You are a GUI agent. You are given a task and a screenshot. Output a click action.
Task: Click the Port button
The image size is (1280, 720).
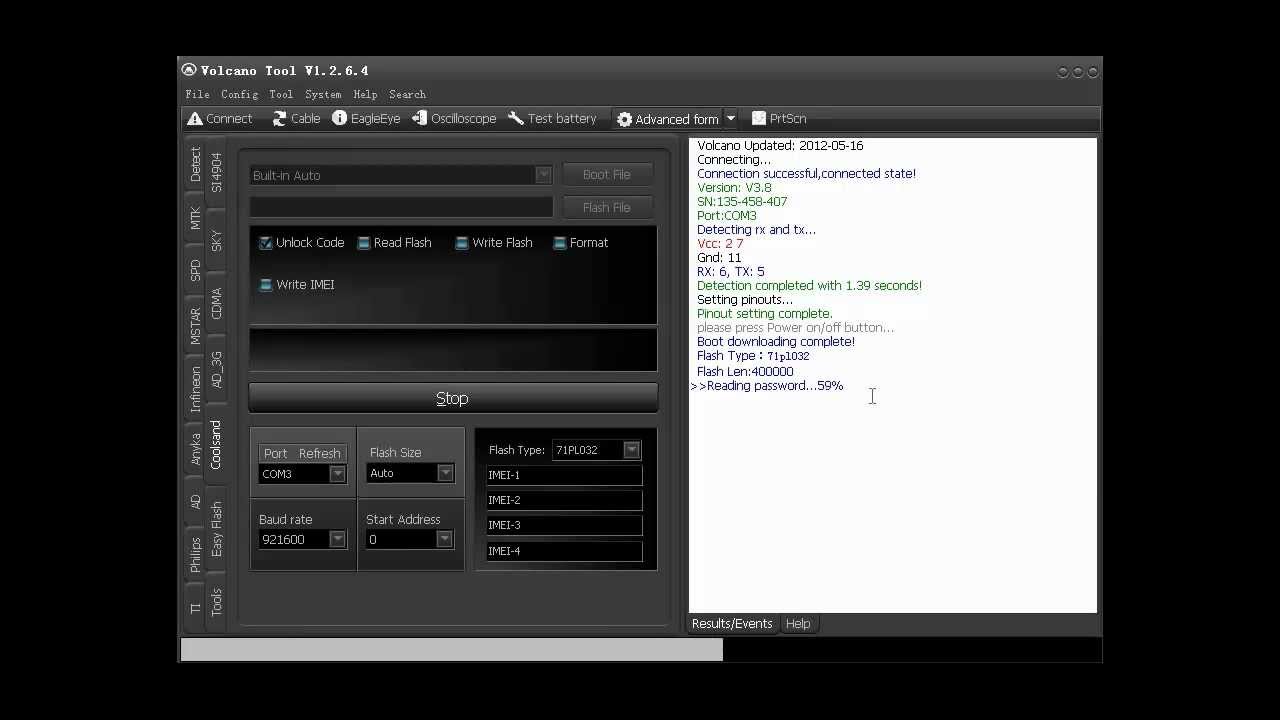[x=275, y=453]
